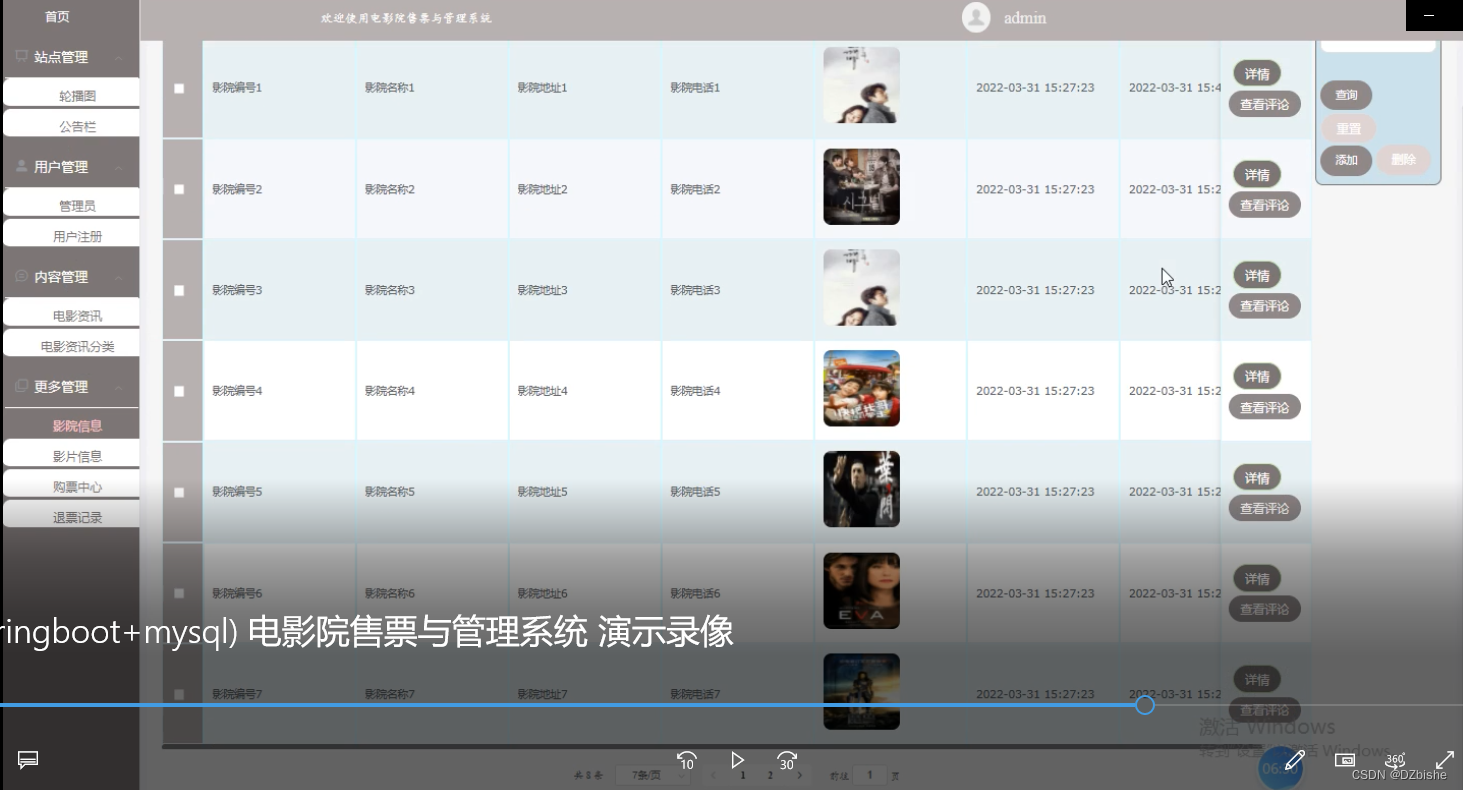Rewind the video 10 seconds
1463x790 pixels.
[687, 760]
